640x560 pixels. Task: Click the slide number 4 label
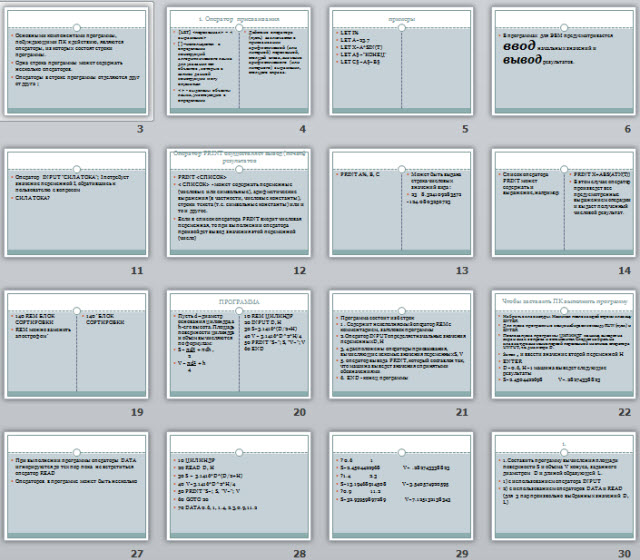click(302, 130)
